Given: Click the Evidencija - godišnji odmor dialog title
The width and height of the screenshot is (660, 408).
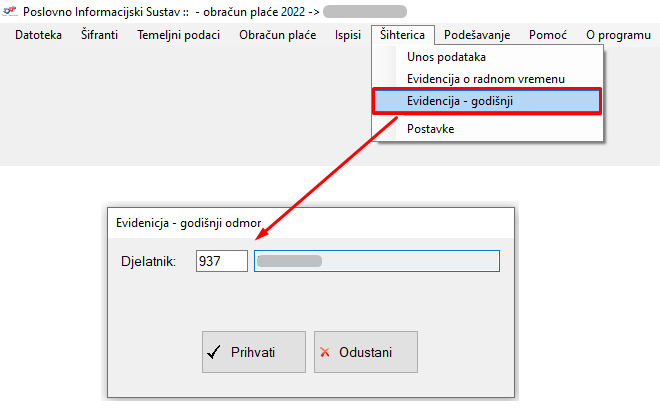Looking at the screenshot, I should pos(196,223).
